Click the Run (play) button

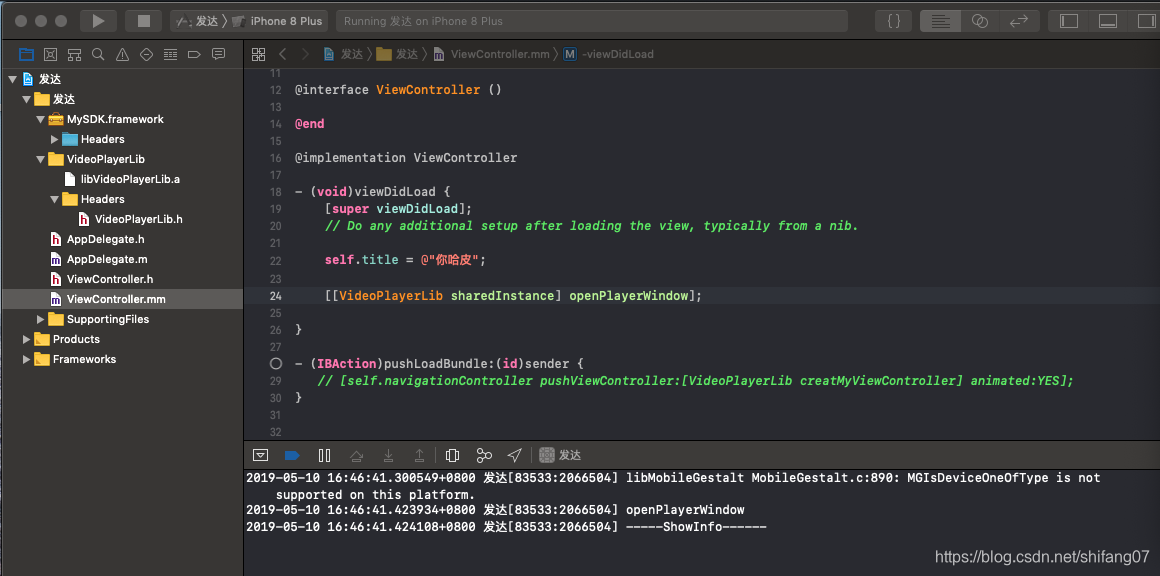[98, 21]
